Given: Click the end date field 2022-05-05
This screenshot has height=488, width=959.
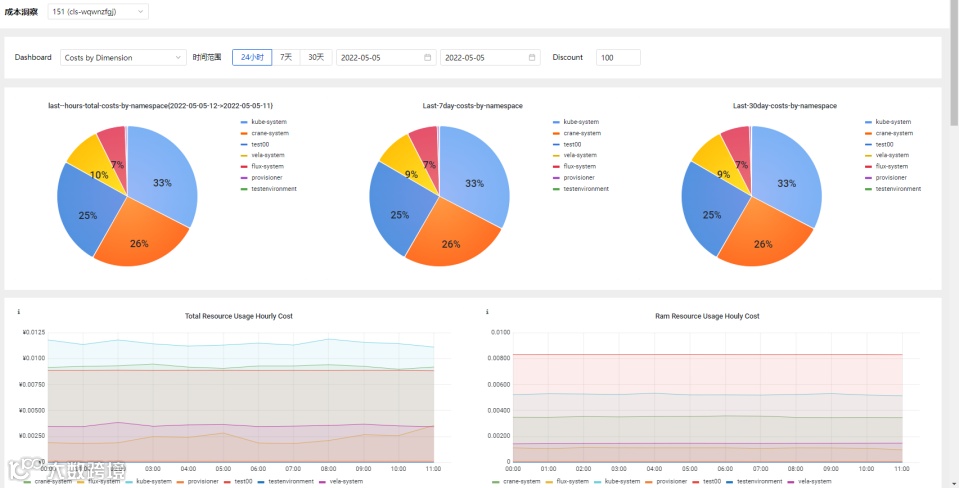Looking at the screenshot, I should tap(490, 57).
